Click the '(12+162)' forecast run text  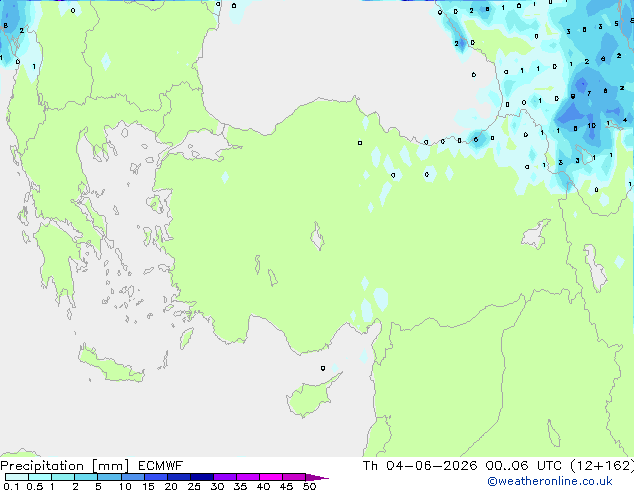coord(602,466)
